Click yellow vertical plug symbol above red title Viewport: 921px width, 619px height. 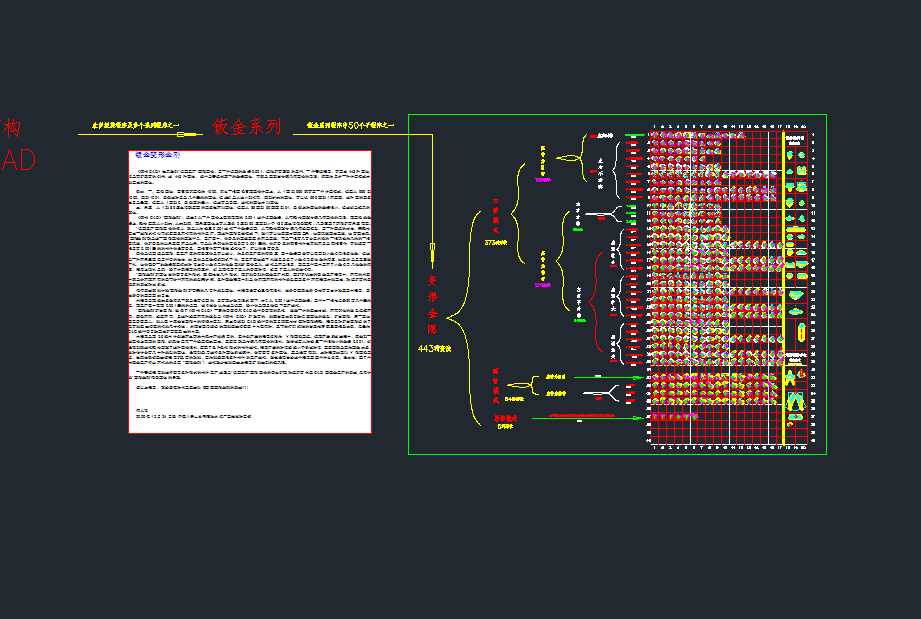tap(432, 253)
